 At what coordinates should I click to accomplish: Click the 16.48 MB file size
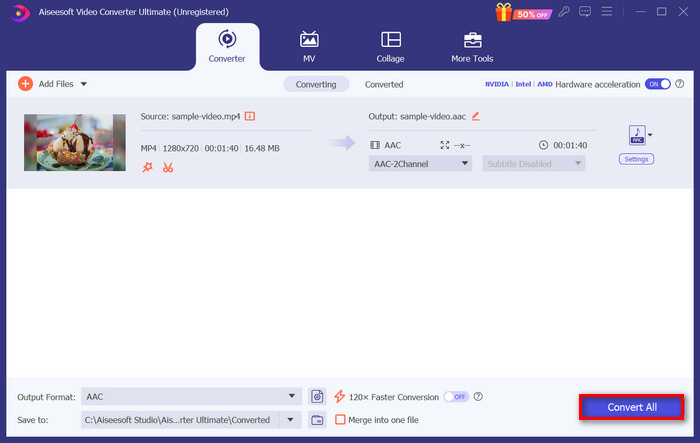262,148
